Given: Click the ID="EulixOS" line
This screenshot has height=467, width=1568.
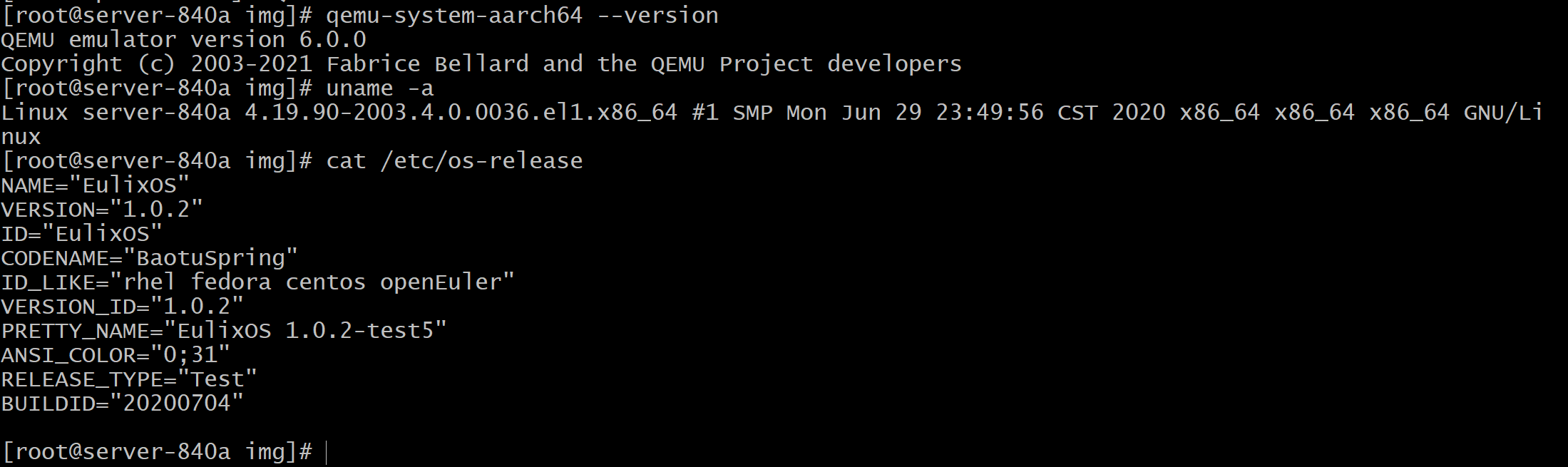Looking at the screenshot, I should coord(82,234).
